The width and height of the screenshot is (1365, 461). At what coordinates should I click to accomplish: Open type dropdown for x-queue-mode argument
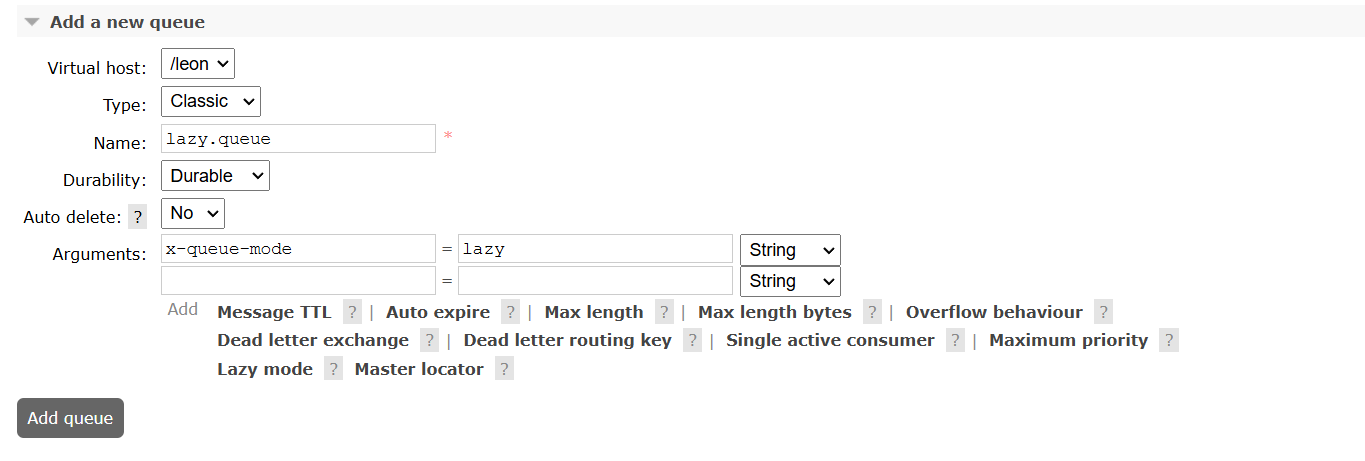(x=790, y=250)
